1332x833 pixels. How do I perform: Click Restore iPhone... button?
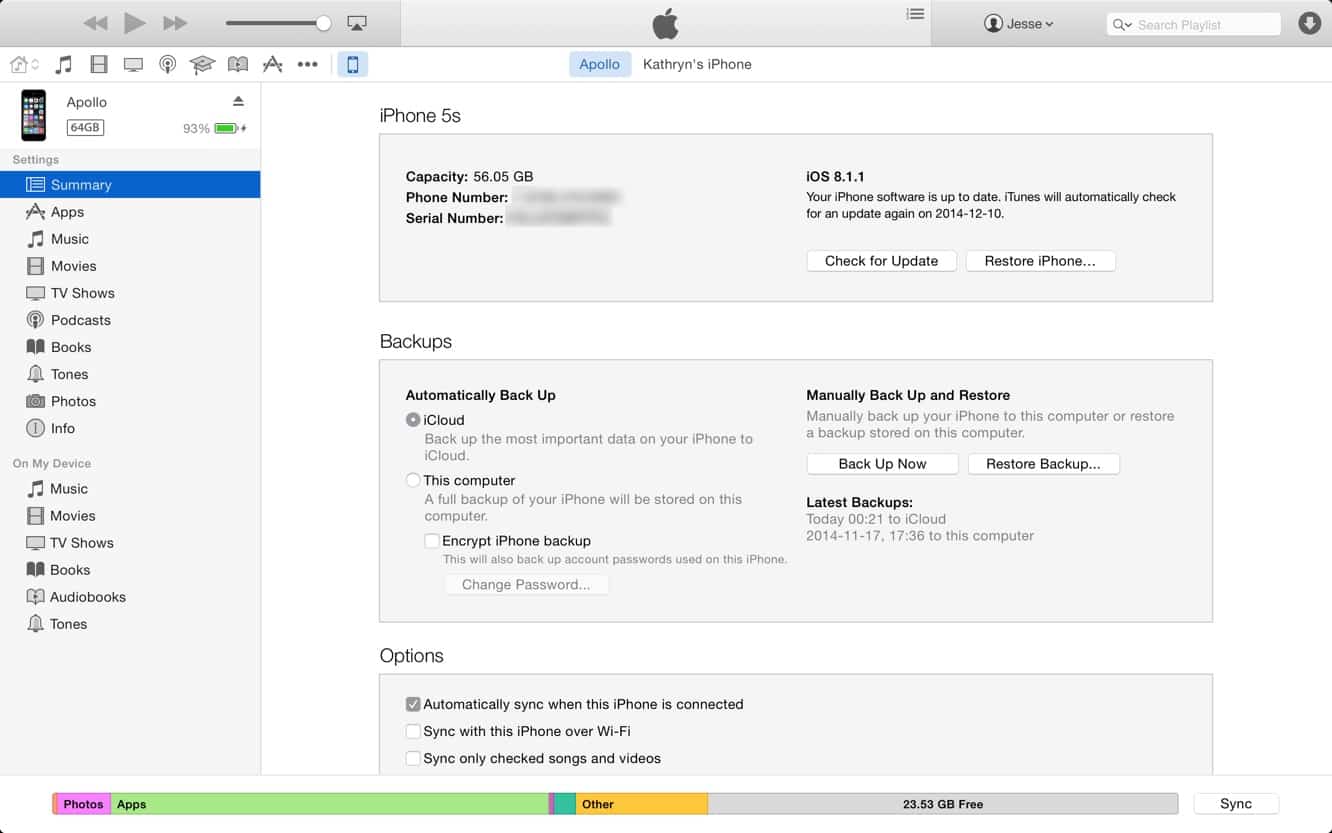pyautogui.click(x=1040, y=261)
